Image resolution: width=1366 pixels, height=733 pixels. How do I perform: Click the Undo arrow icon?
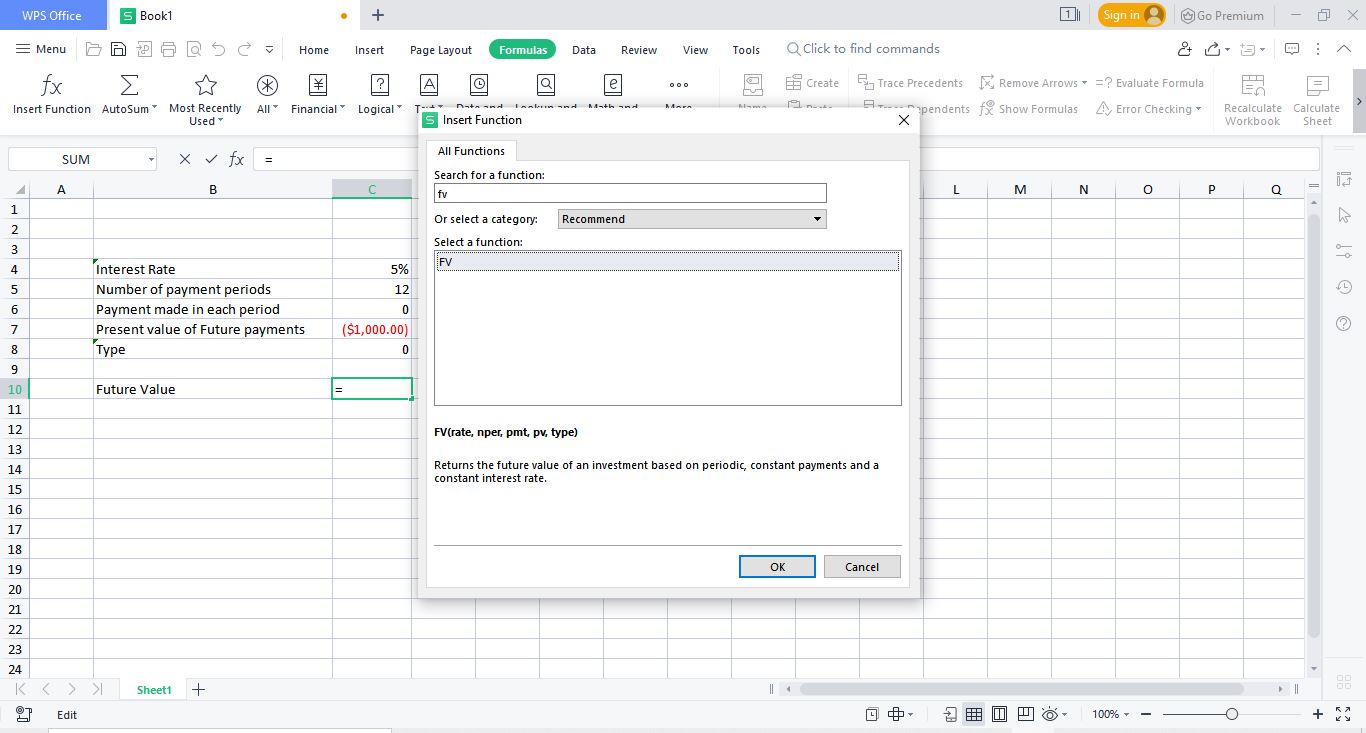[218, 49]
